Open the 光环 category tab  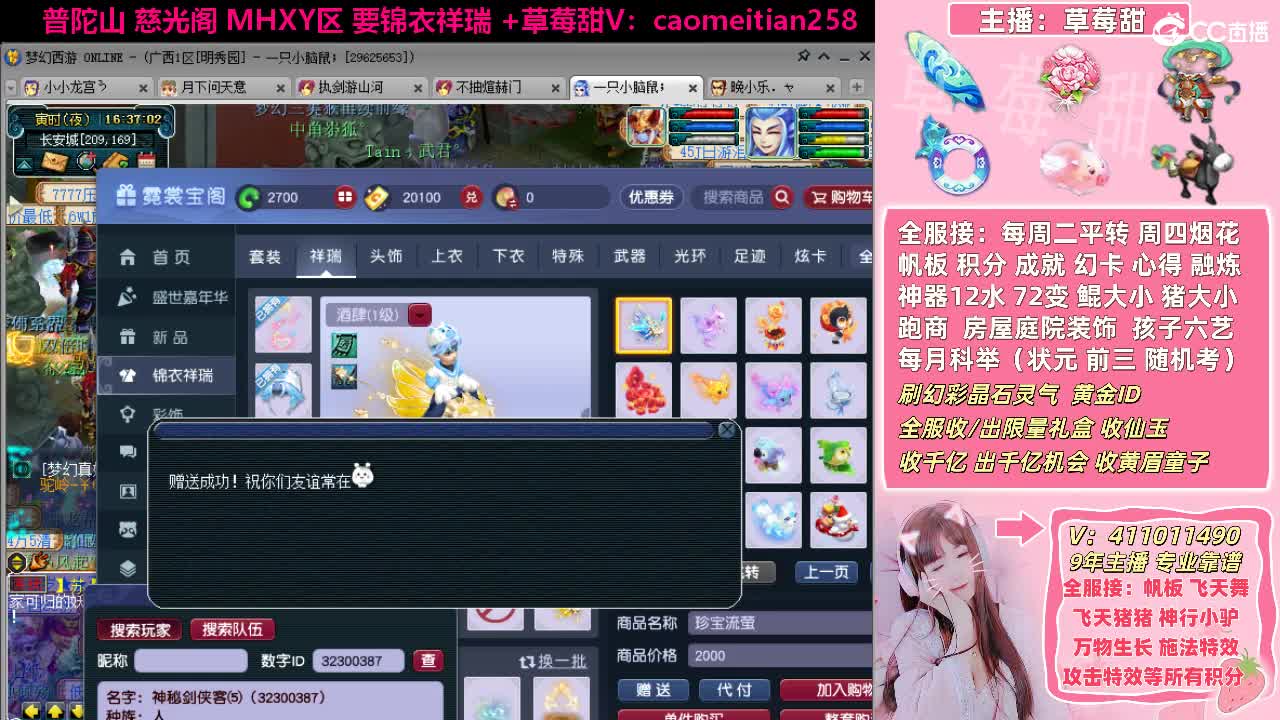click(689, 257)
